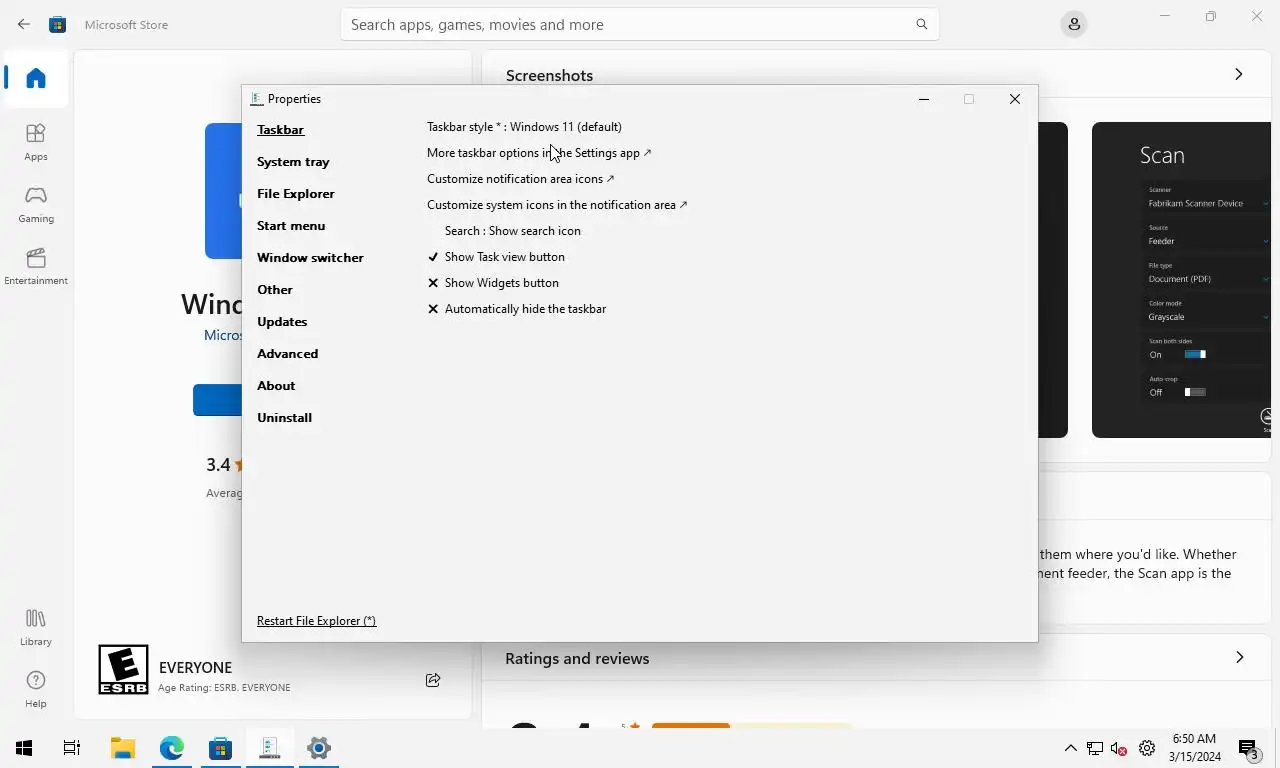1280x768 pixels.
Task: Open the Windows Start button
Action: click(x=24, y=748)
